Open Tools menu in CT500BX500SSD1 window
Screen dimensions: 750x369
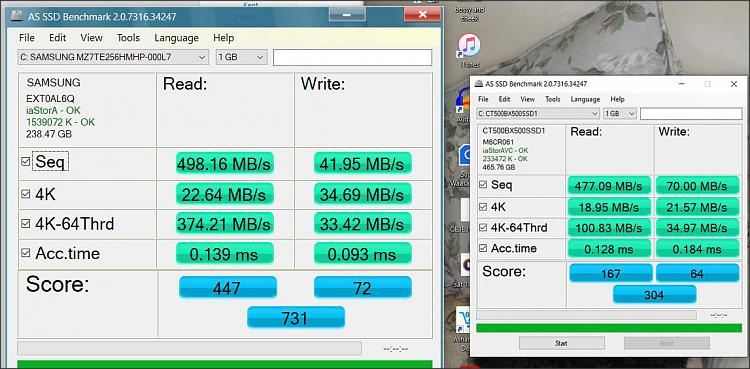552,99
